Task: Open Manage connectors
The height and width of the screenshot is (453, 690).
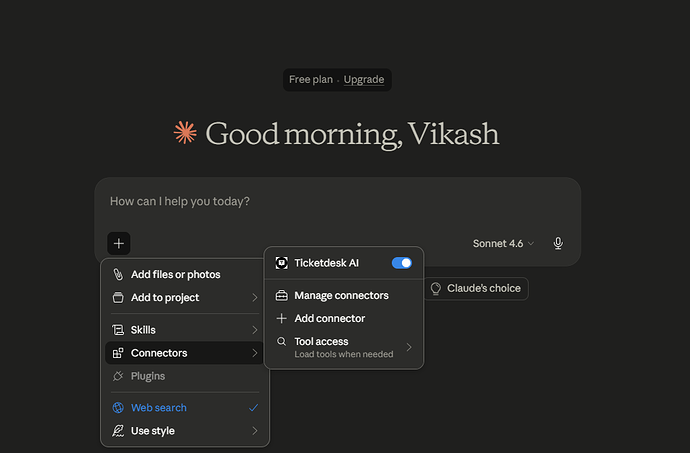Action: click(x=344, y=295)
